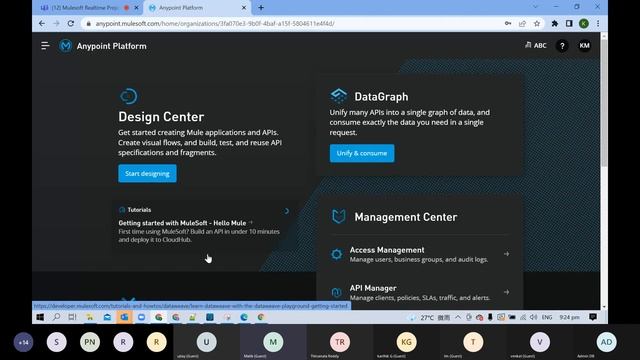This screenshot has width=640, height=360.
Task: Click the DataGraph icon
Action: [338, 96]
